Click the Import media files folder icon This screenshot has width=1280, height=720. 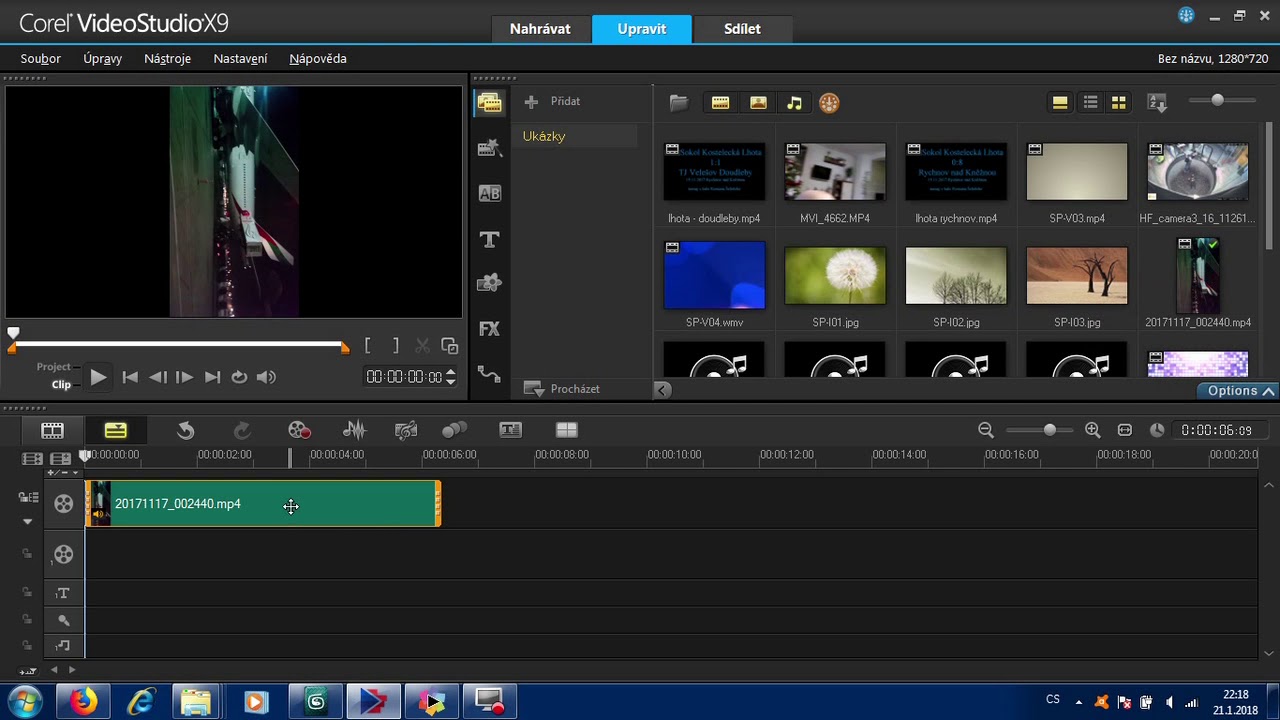678,102
